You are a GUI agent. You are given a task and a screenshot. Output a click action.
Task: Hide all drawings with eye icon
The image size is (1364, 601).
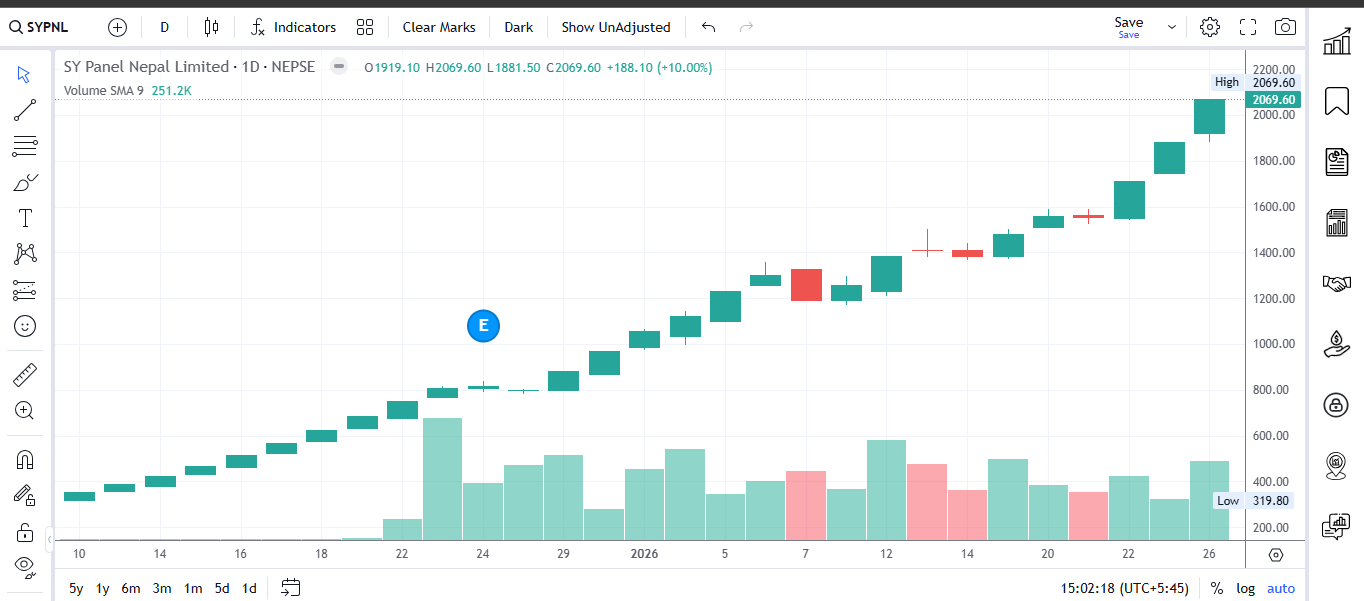pos(25,566)
